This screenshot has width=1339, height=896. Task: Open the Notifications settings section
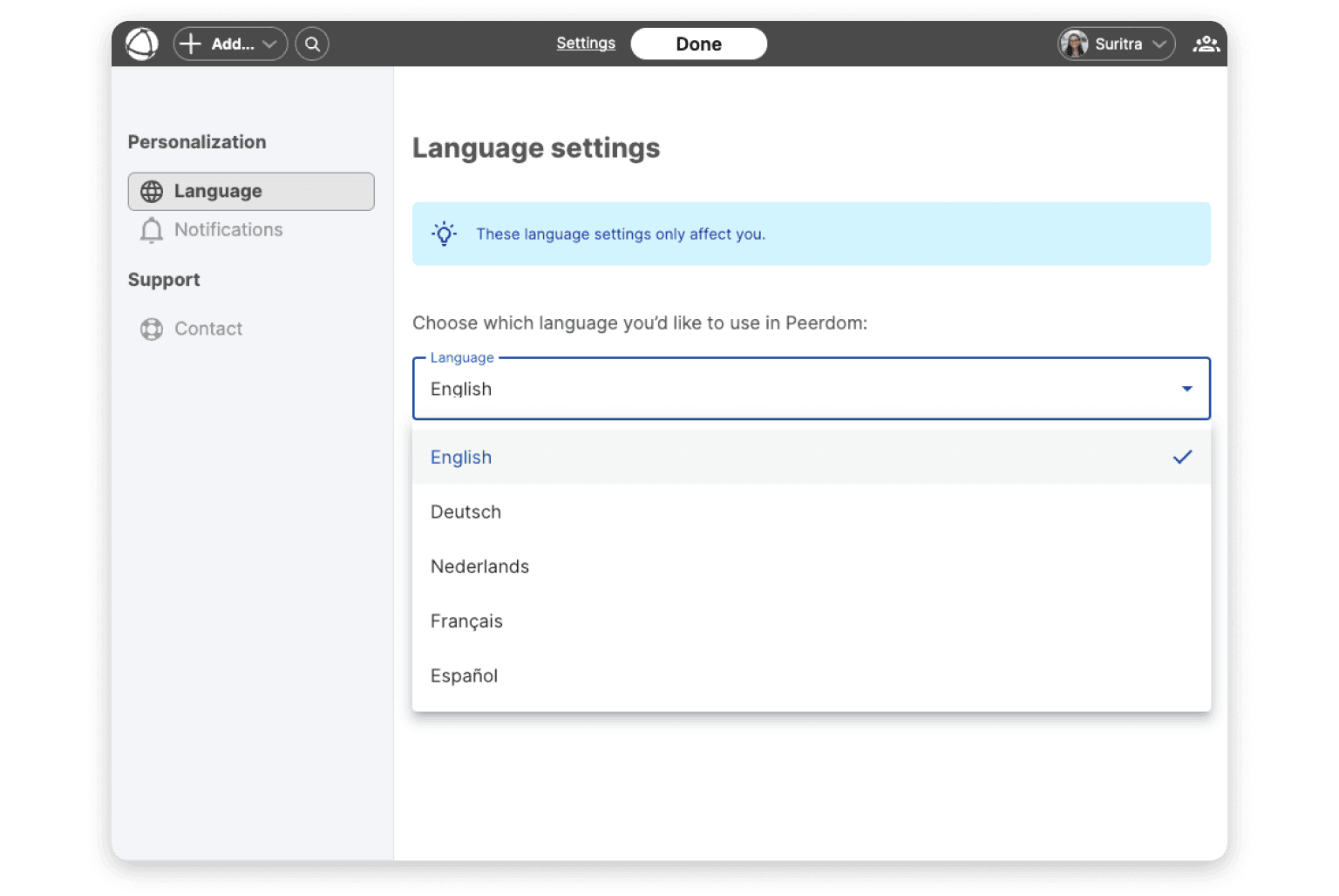[x=228, y=230]
